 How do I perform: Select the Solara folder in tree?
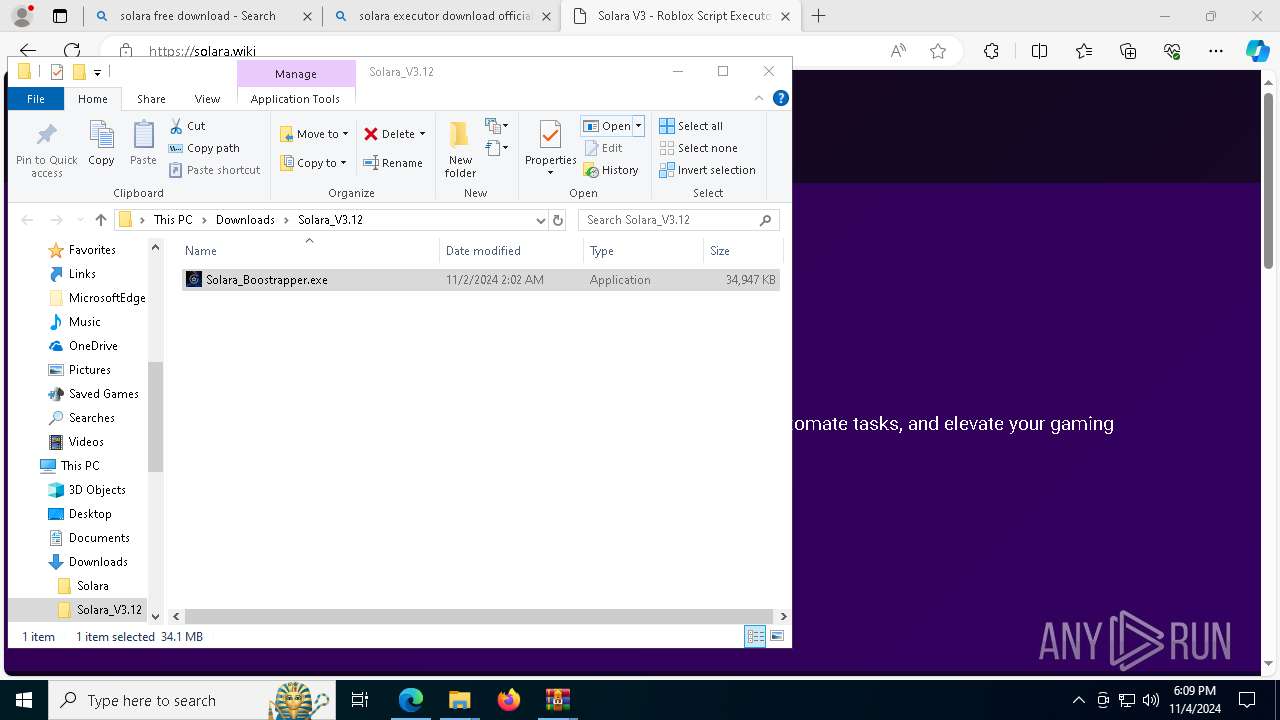coord(92,586)
